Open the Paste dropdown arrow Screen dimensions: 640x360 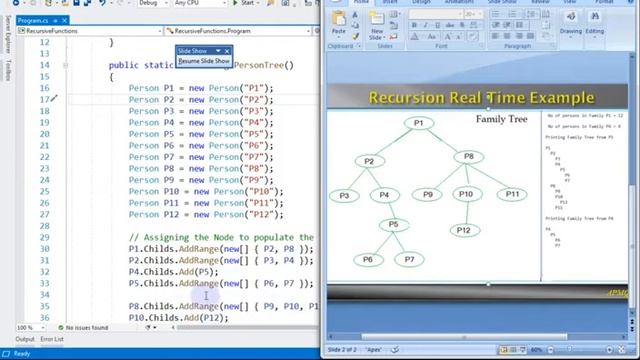click(x=338, y=37)
